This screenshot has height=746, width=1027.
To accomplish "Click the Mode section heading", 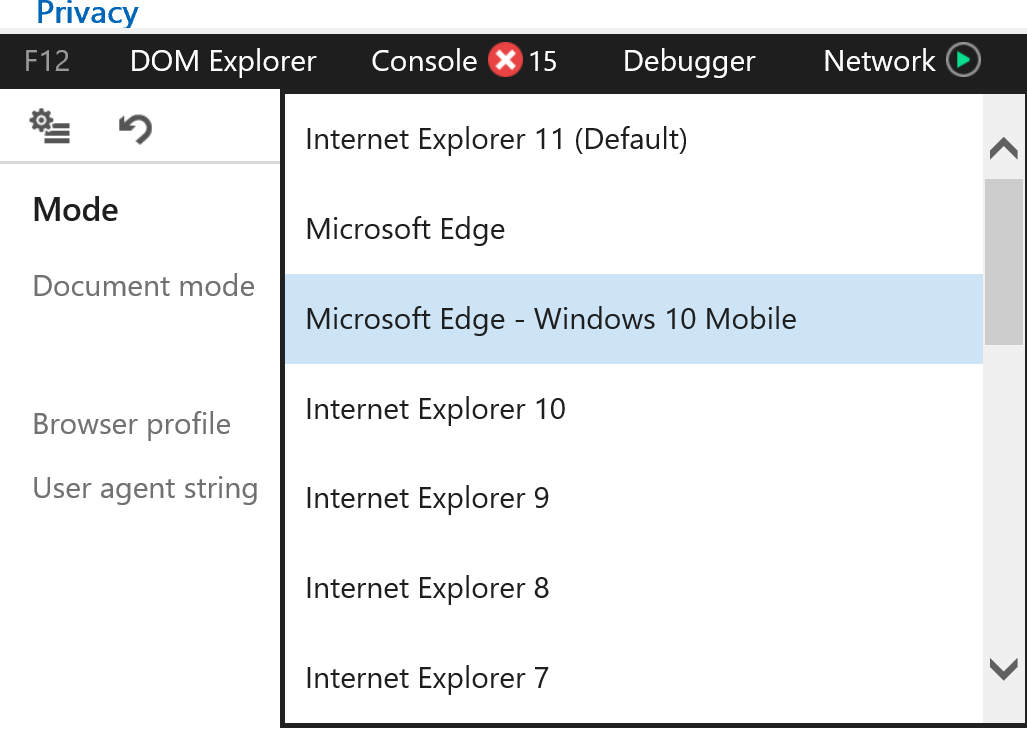I will 76,210.
